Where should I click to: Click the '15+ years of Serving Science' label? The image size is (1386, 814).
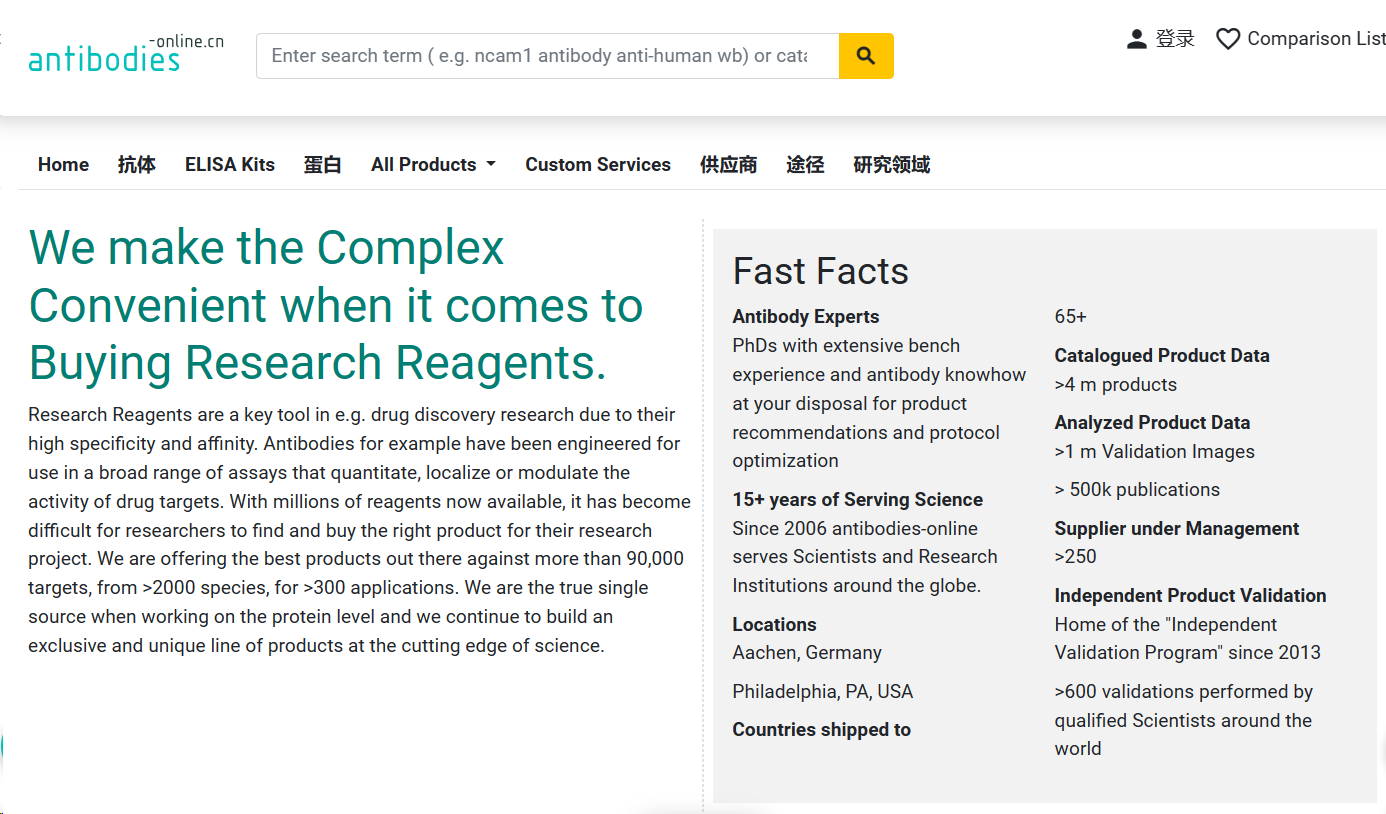(x=857, y=500)
